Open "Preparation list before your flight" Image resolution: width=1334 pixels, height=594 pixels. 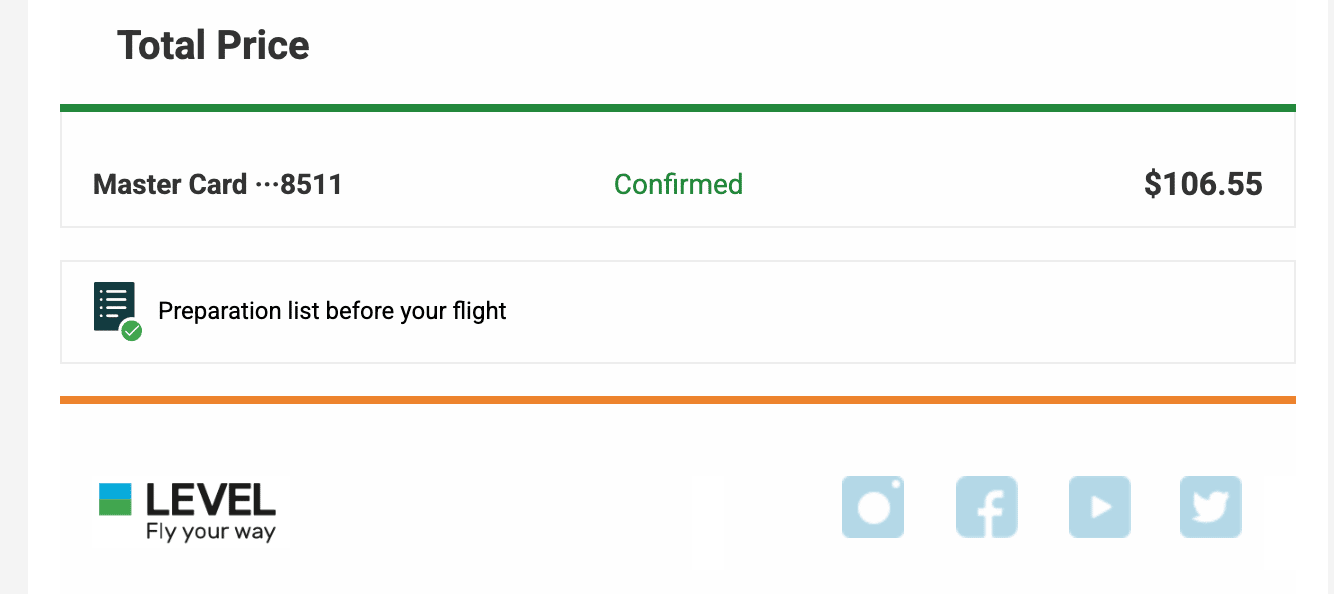[332, 311]
